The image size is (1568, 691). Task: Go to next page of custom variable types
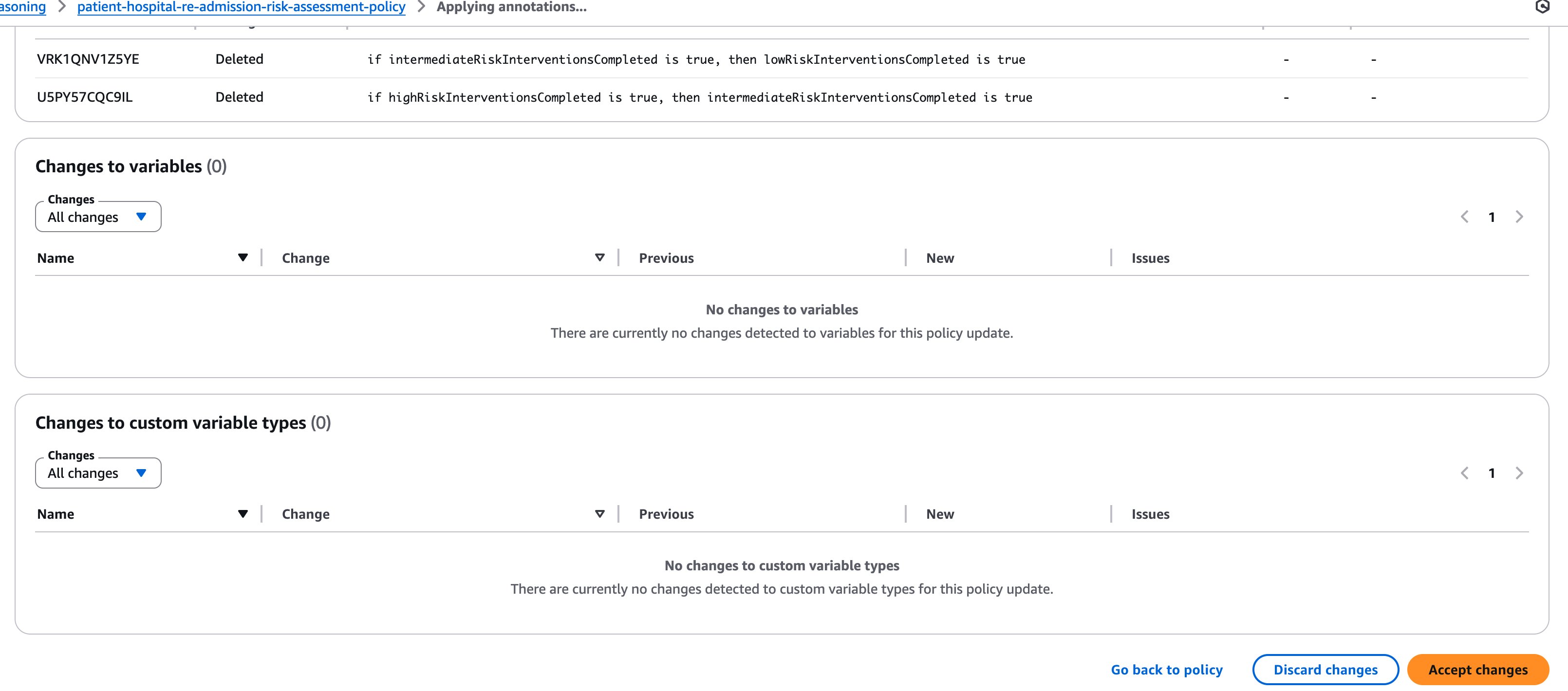(x=1519, y=473)
